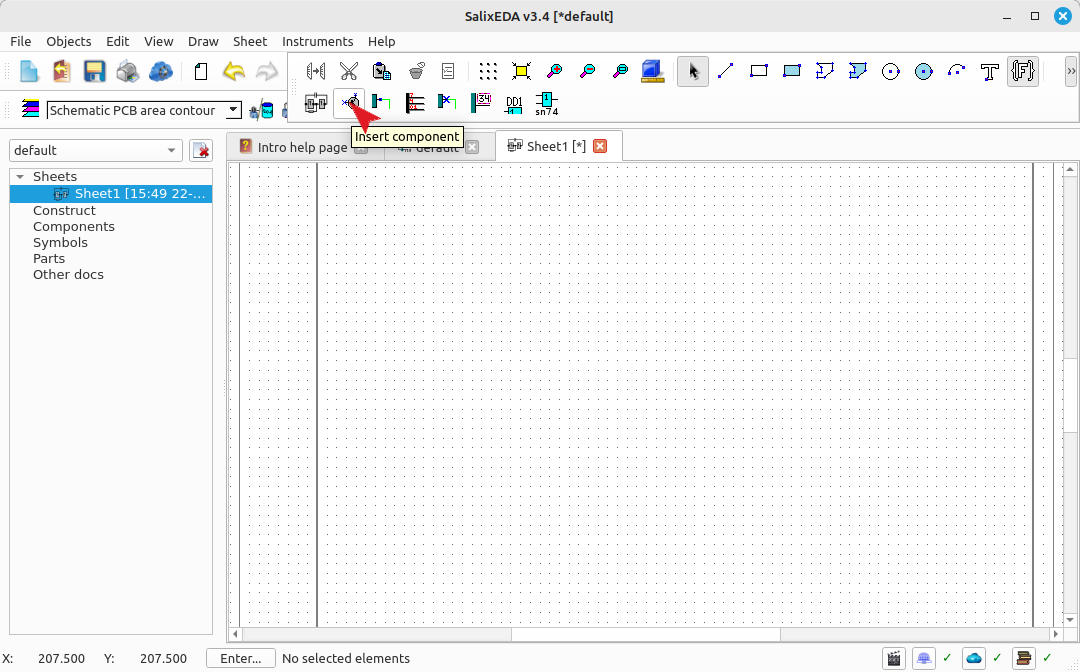Zoom in with the plus magnifier
The image size is (1080, 672).
[x=554, y=71]
